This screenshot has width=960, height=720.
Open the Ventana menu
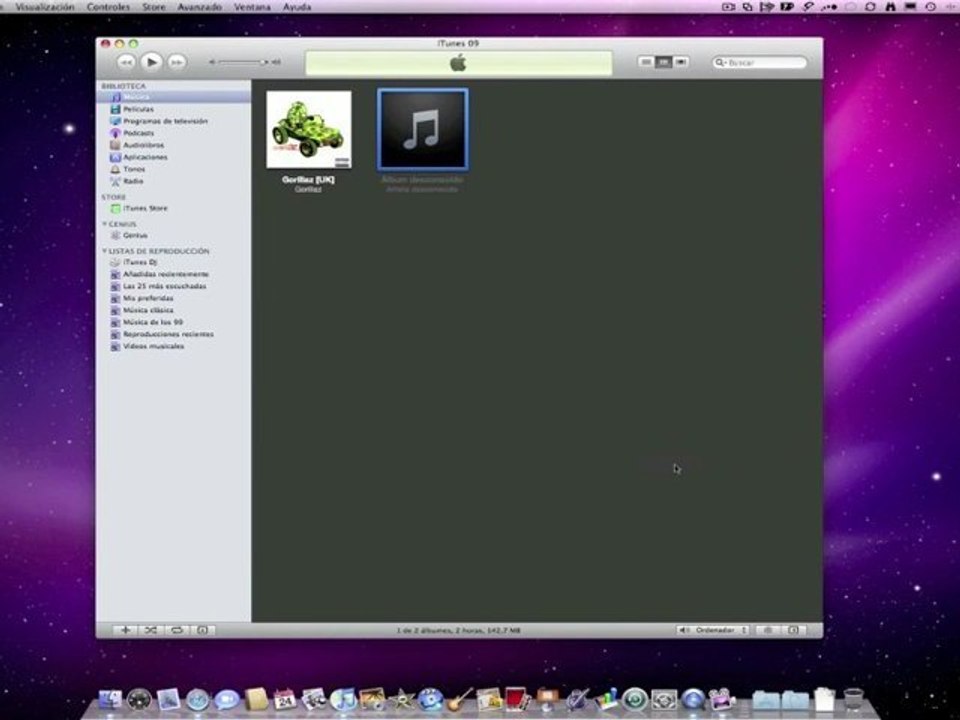pyautogui.click(x=252, y=7)
